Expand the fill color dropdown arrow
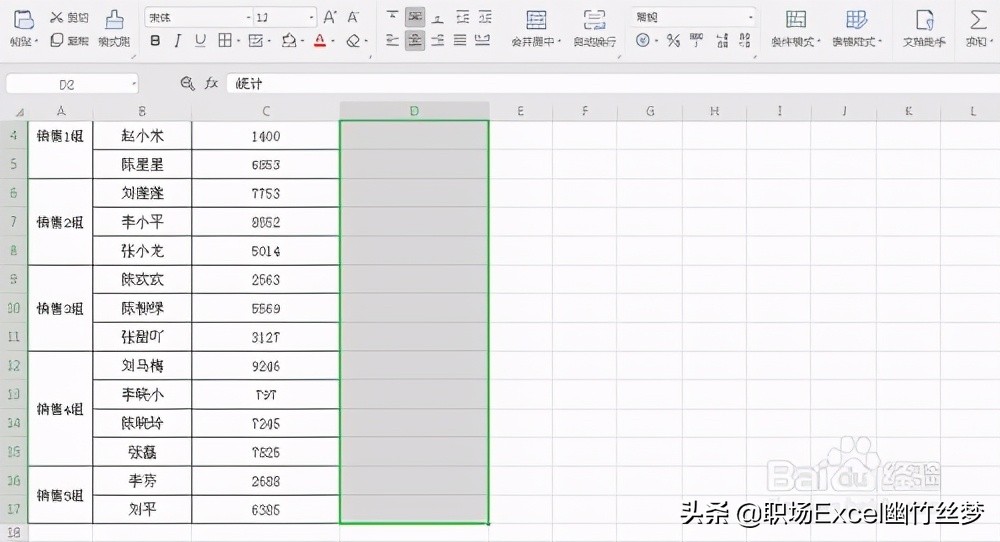Screen dimensions: 1000x542 tap(302, 42)
